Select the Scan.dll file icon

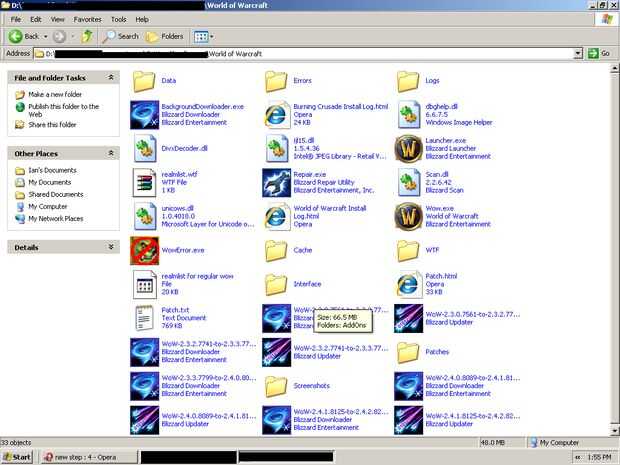click(x=408, y=182)
